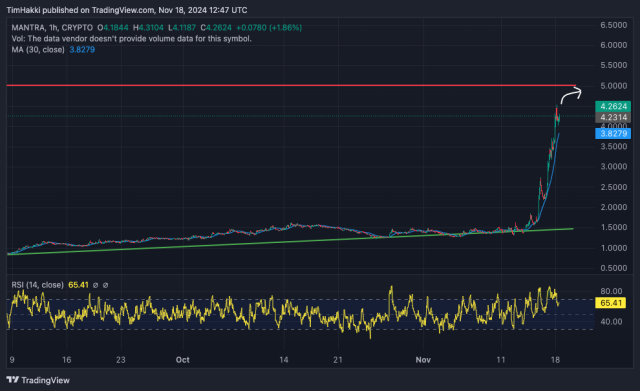The height and width of the screenshot is (391, 640).
Task: Click the MANTRA, 1h, CRYPTO symbol title
Action: (52, 28)
